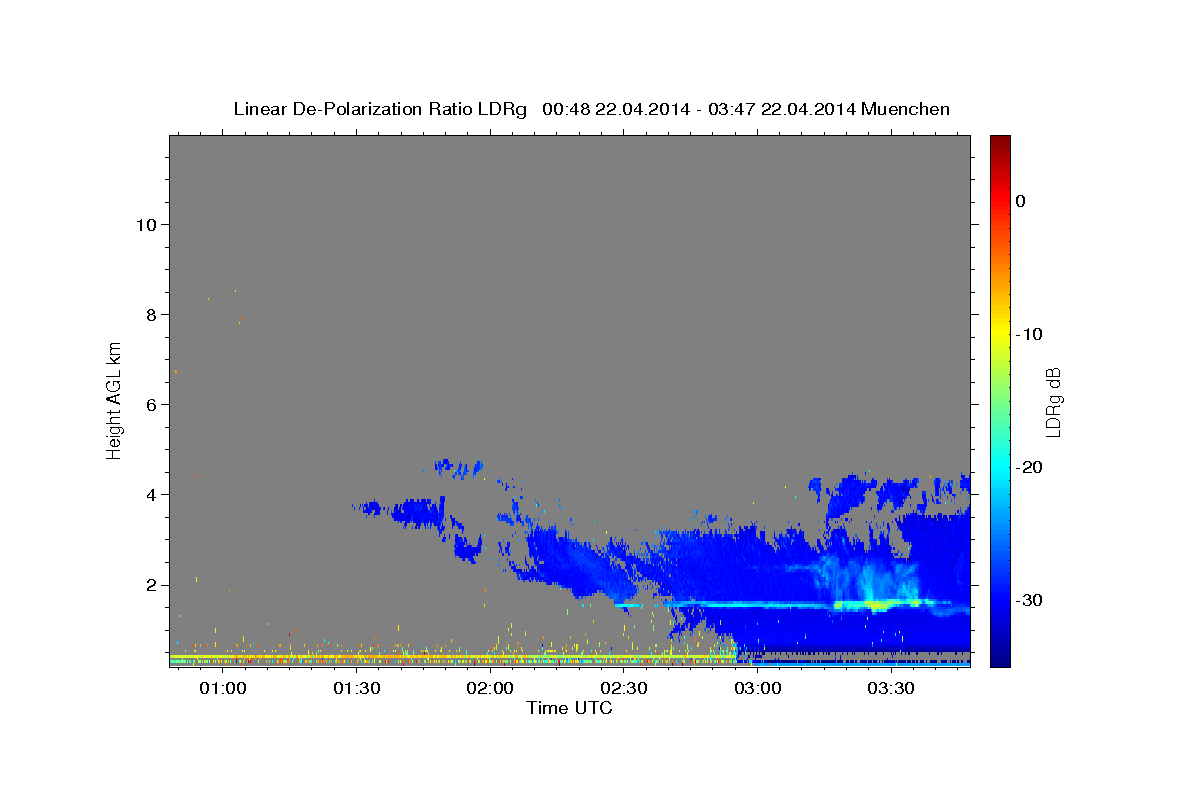Screen dimensions: 1200x800
Task: Click the 03:30 time tick label
Action: tap(891, 689)
